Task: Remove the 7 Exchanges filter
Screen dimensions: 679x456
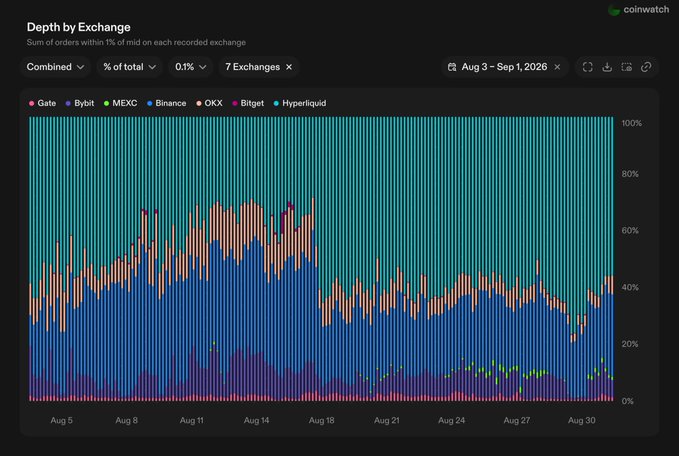Action: click(x=289, y=67)
